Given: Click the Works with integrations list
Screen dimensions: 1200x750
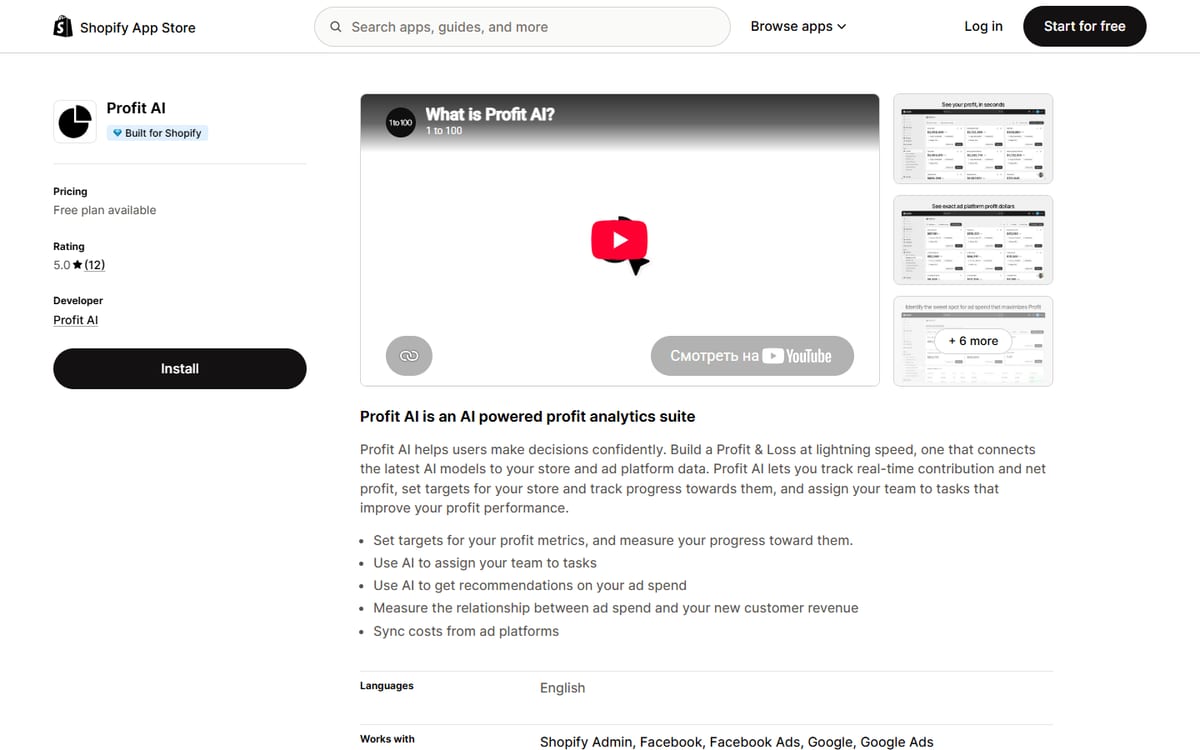Looking at the screenshot, I should (x=737, y=742).
